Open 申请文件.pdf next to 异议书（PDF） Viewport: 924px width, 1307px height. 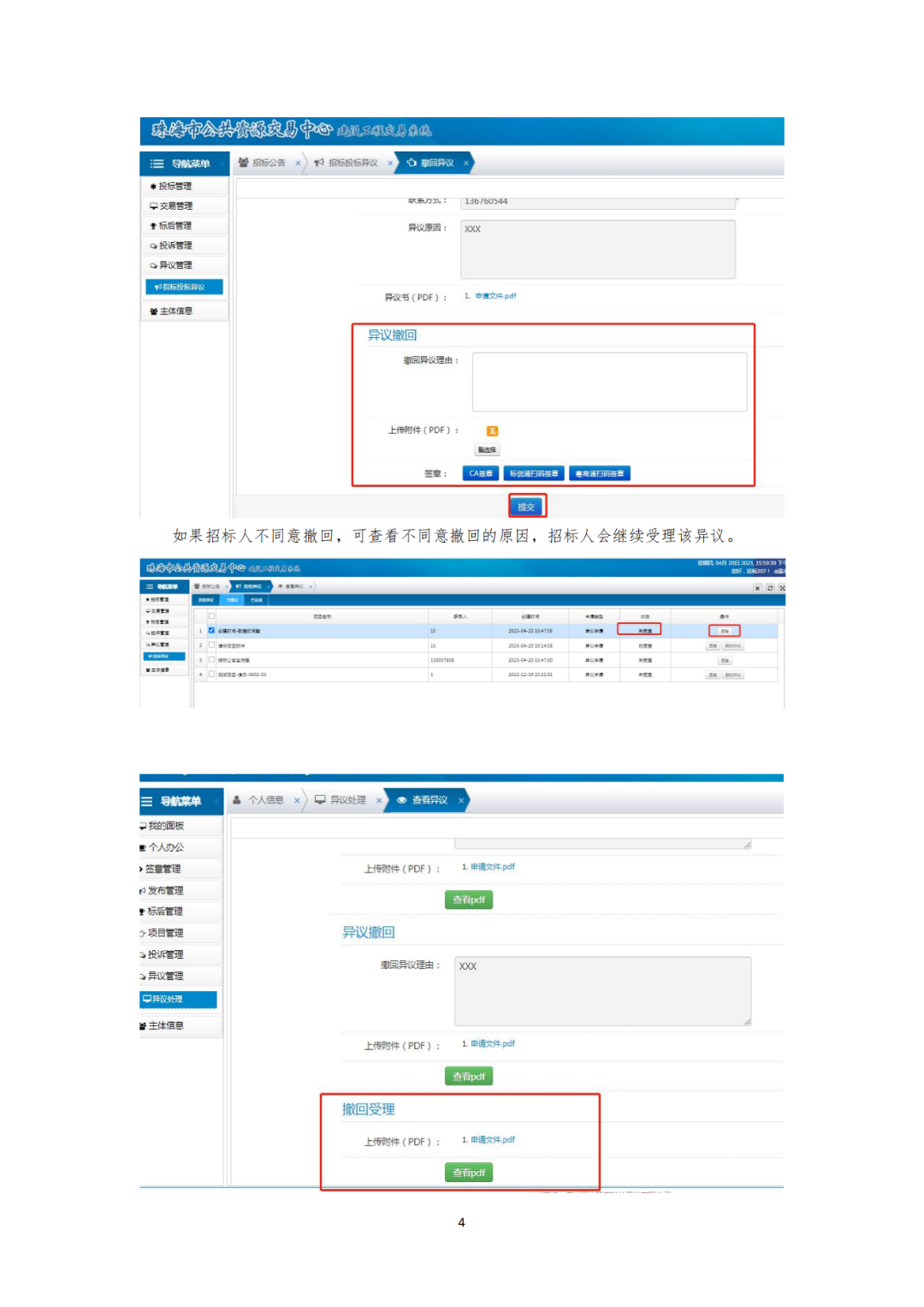click(495, 296)
